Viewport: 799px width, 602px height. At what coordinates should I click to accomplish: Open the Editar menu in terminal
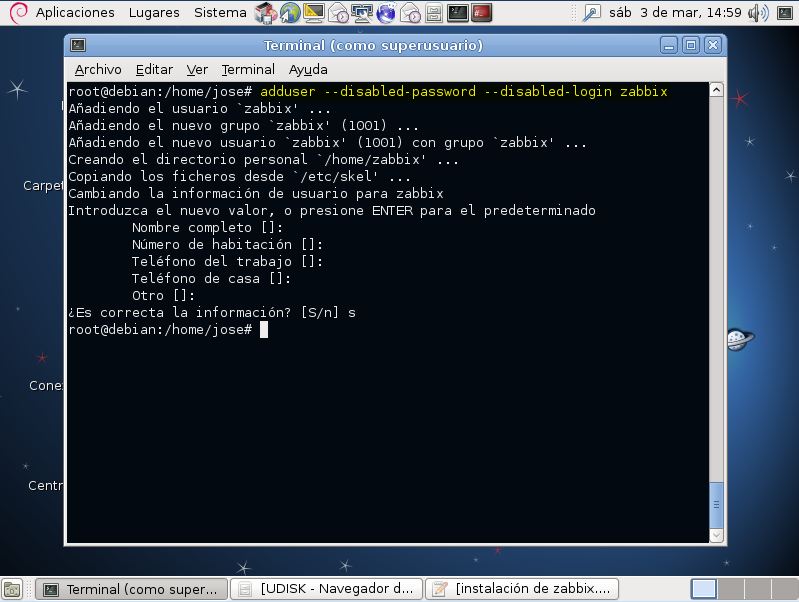click(x=154, y=70)
